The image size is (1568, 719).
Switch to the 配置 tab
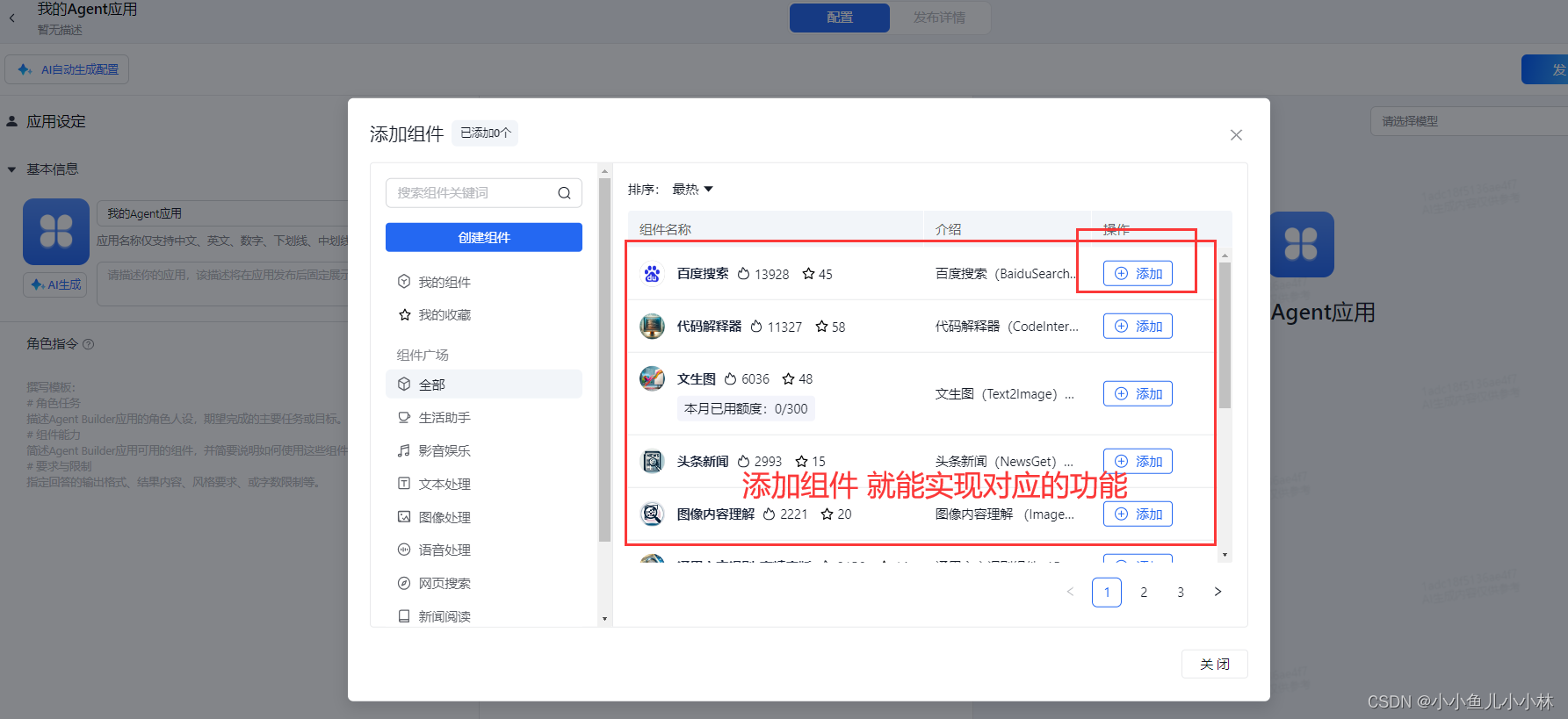tap(840, 18)
